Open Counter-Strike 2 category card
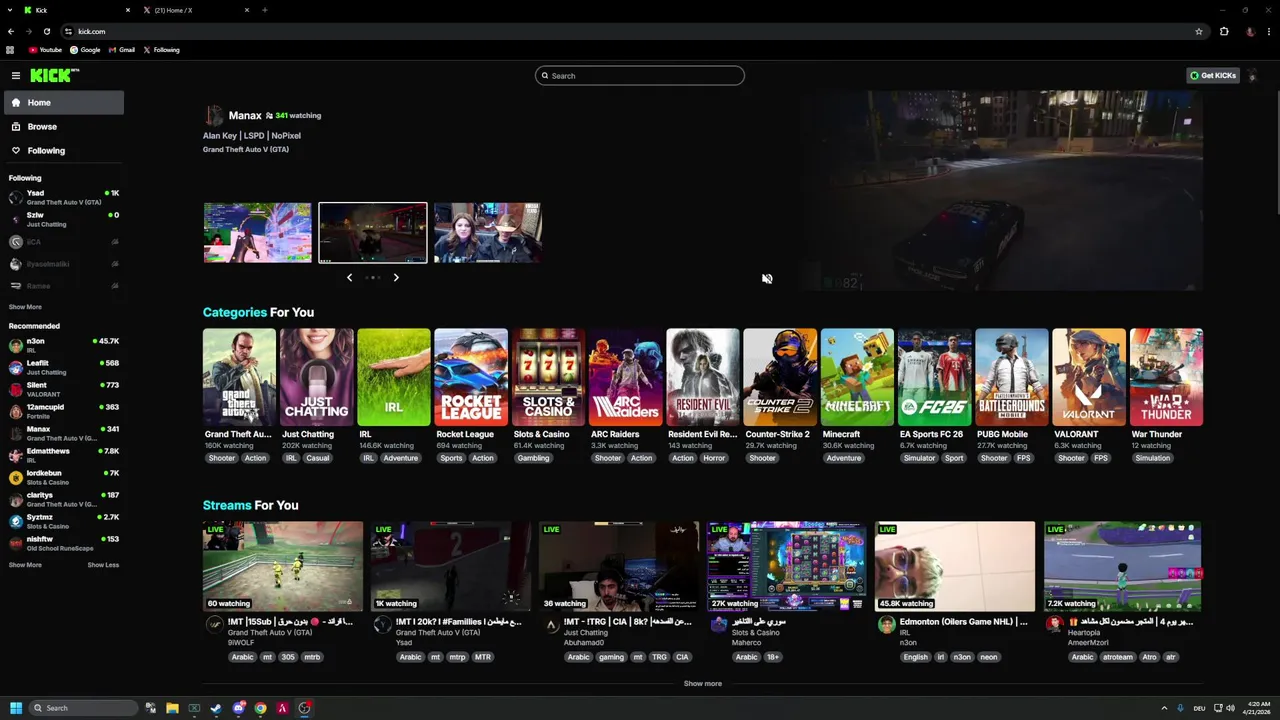Screen dimensions: 1280x720 coord(780,377)
